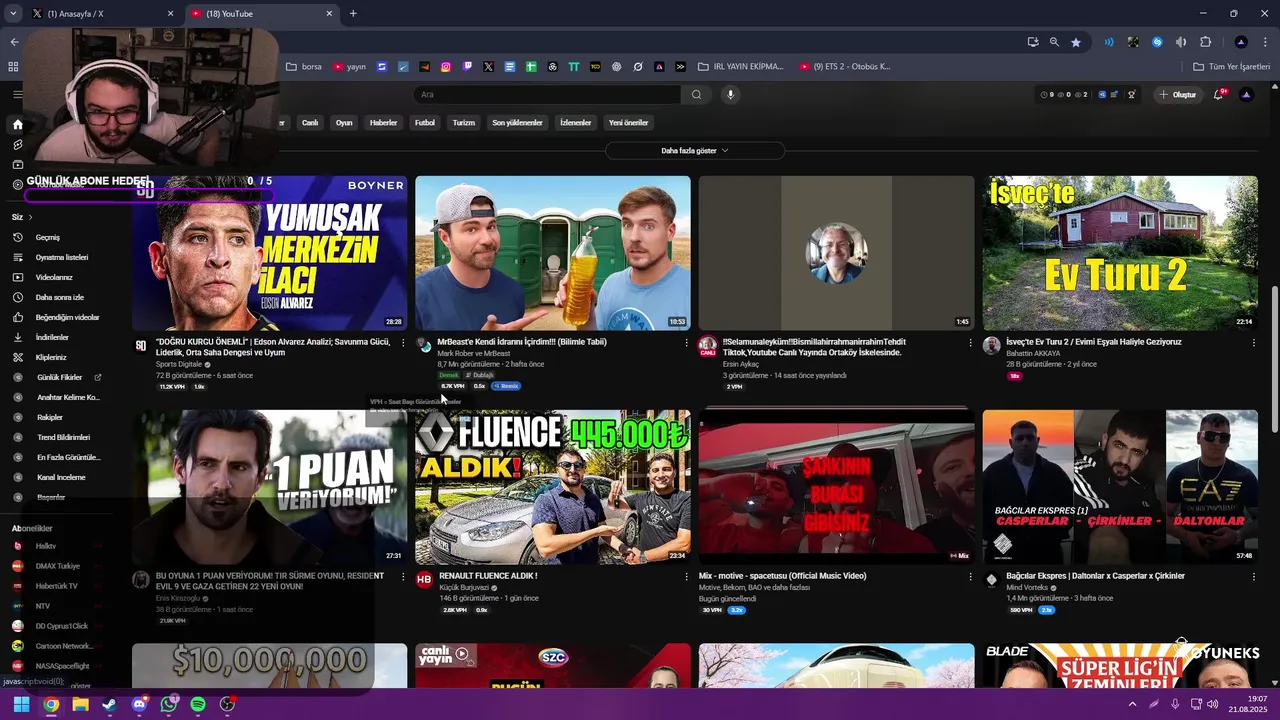Click the Windows Start button
The height and width of the screenshot is (720, 1280).
point(21,704)
